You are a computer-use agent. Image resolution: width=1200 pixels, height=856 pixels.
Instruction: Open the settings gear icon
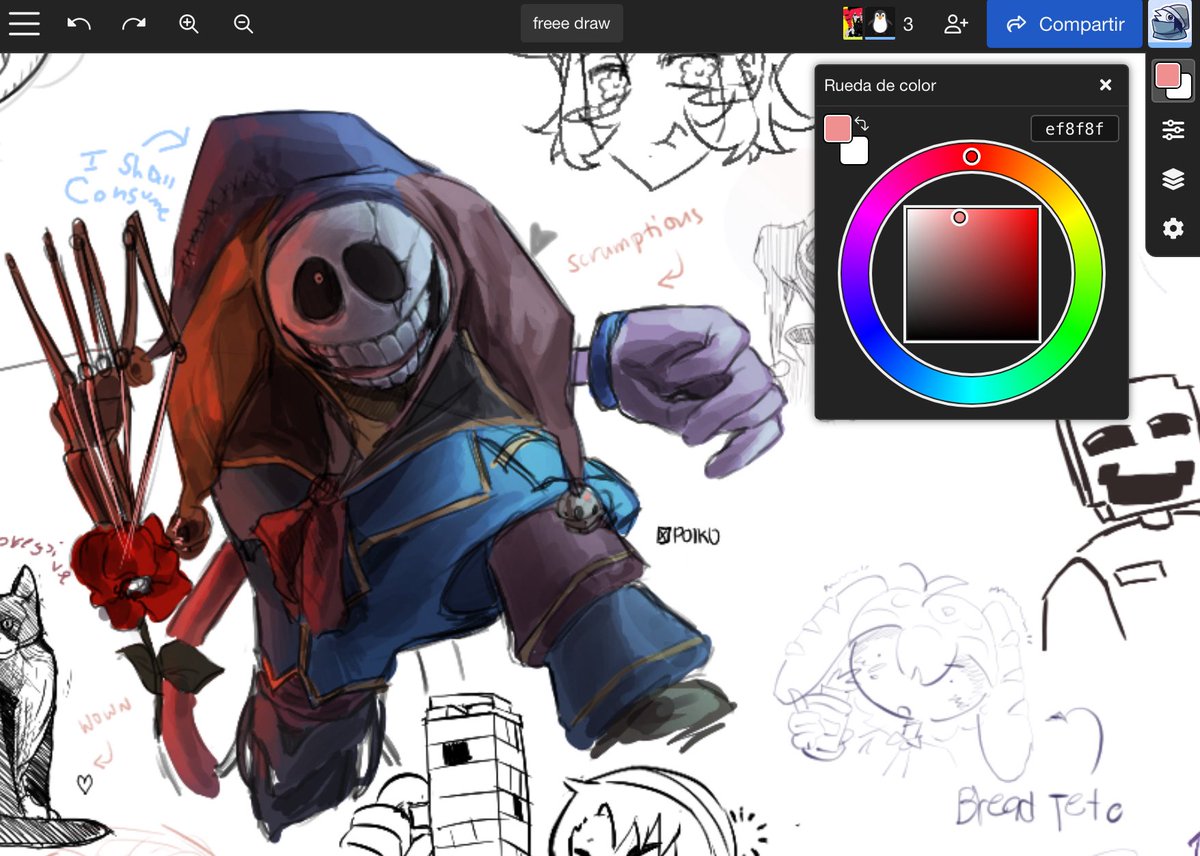tap(1173, 229)
